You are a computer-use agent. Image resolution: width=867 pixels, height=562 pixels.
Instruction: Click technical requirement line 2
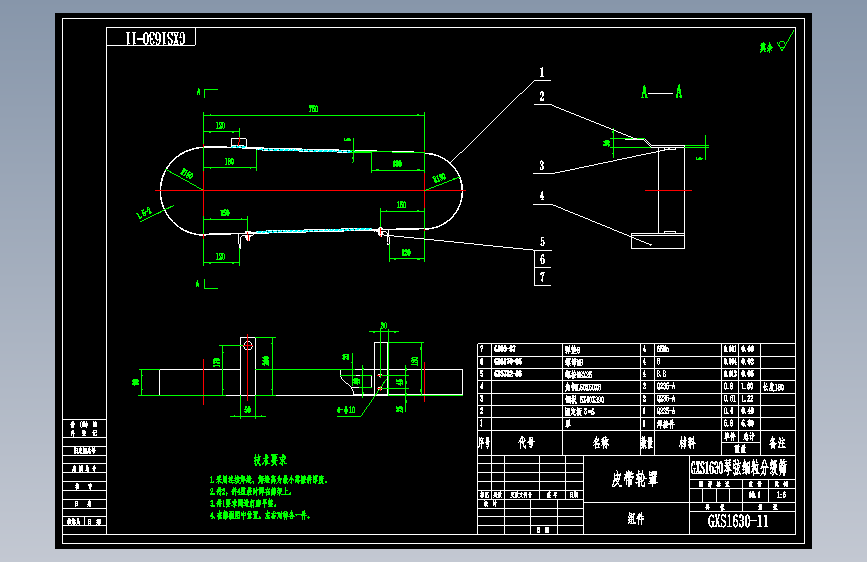click(x=250, y=491)
